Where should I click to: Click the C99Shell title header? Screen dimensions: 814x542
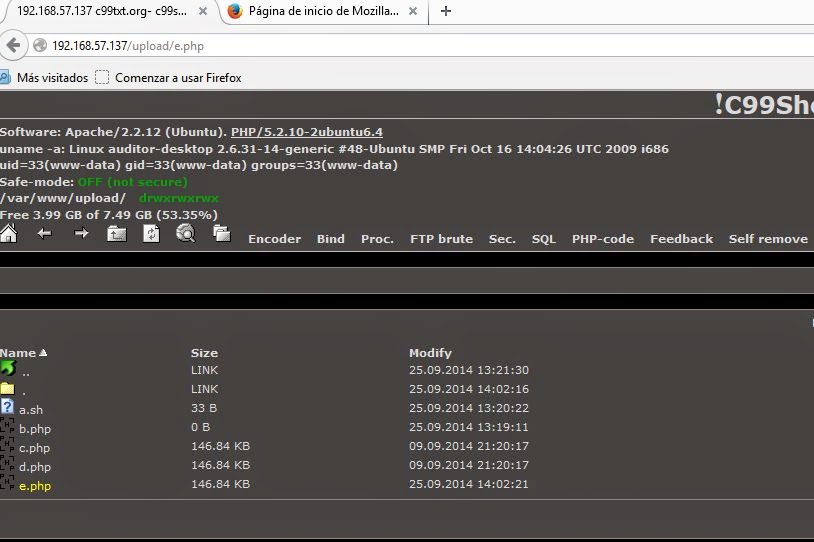tap(764, 104)
